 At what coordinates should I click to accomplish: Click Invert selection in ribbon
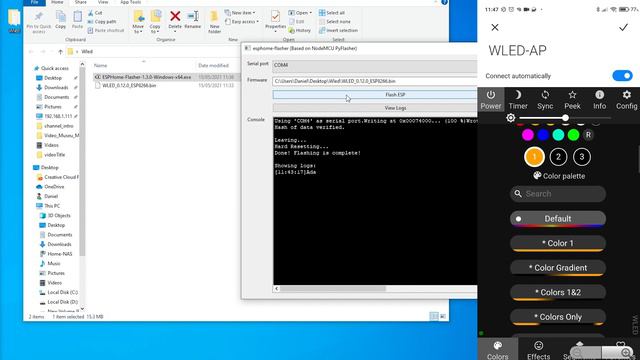(x=338, y=31)
